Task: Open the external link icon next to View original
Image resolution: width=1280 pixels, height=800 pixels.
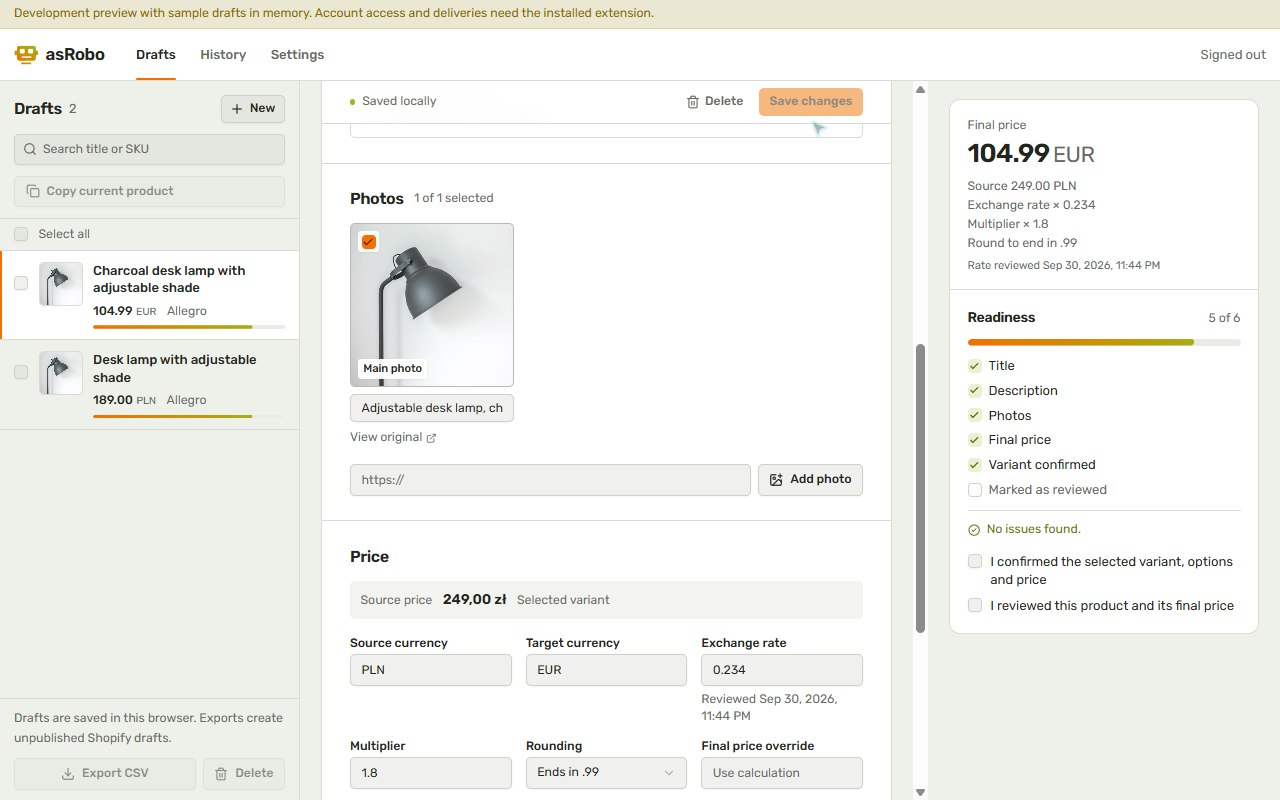Action: pyautogui.click(x=431, y=438)
